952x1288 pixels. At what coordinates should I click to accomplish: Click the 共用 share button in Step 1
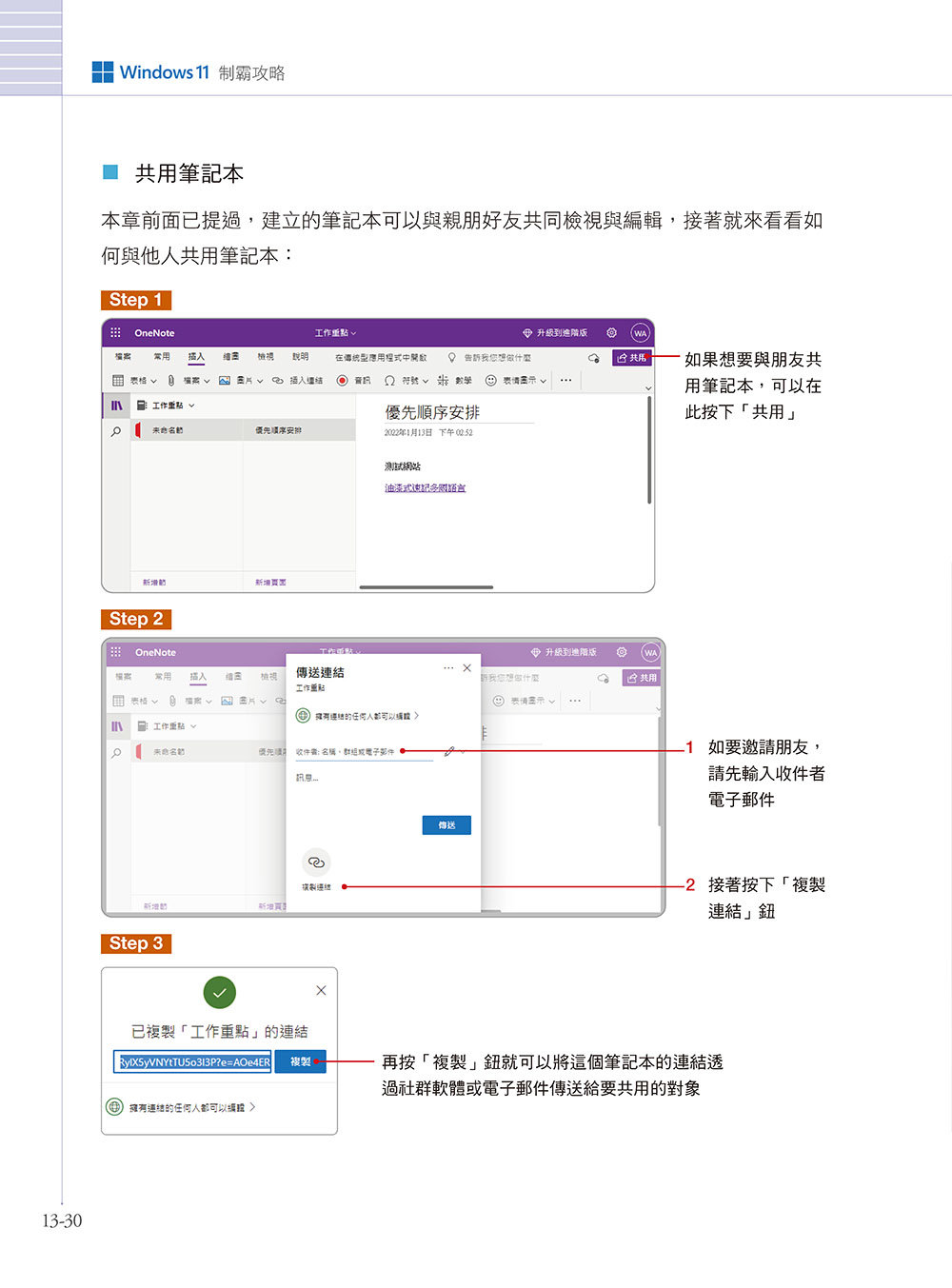[631, 358]
